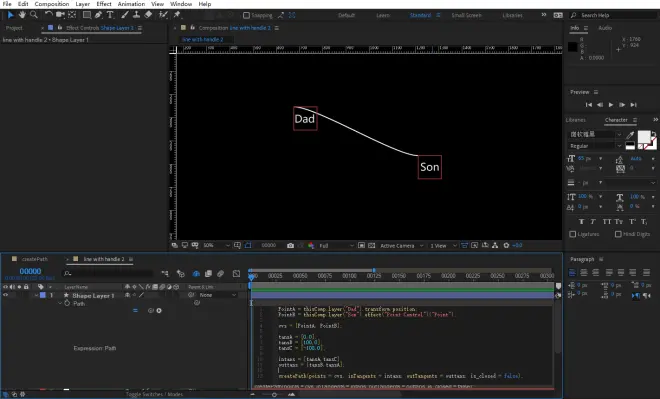
Task: Select the Brush tool
Action: [125, 15]
